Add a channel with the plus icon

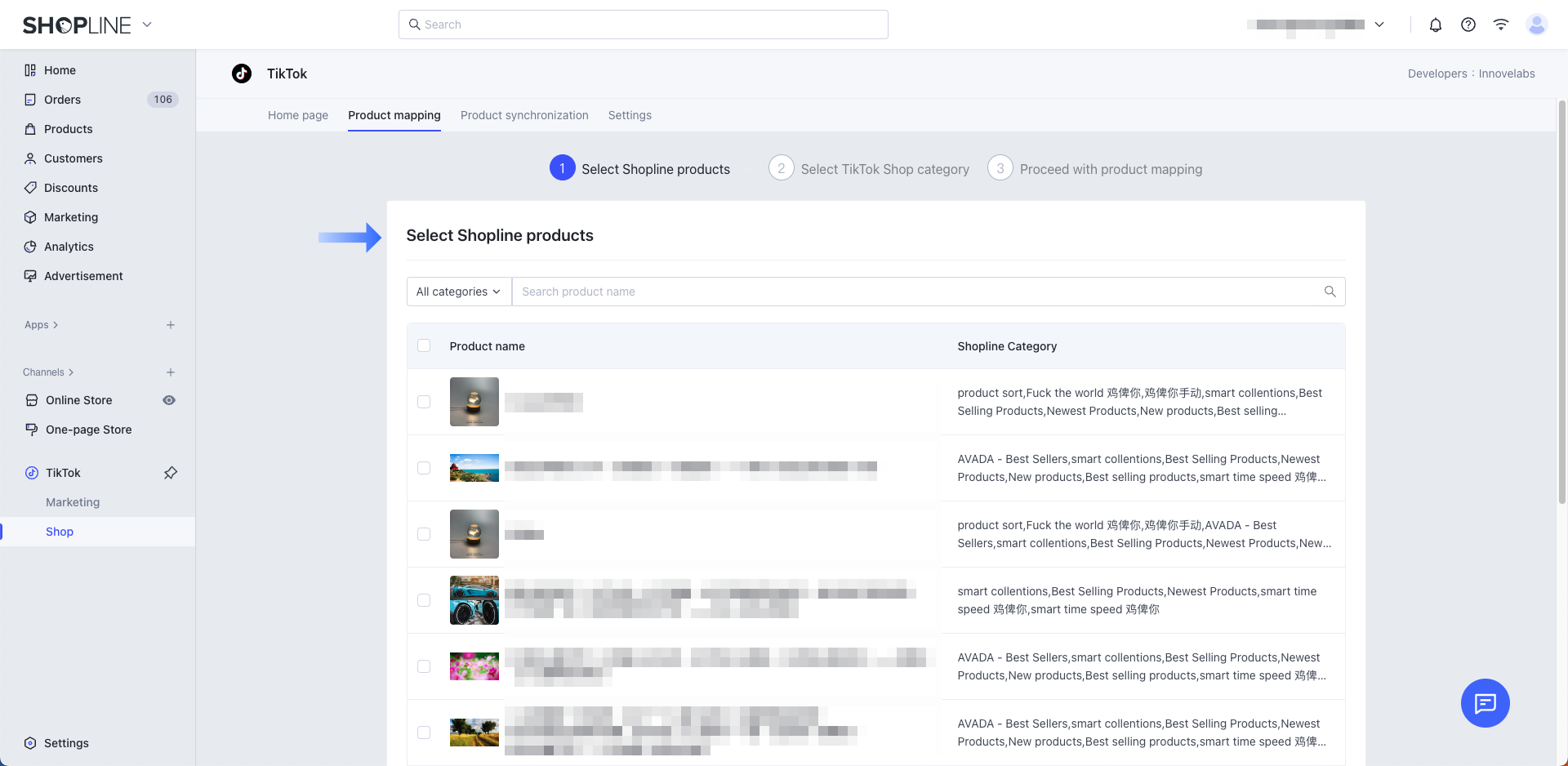coord(171,372)
